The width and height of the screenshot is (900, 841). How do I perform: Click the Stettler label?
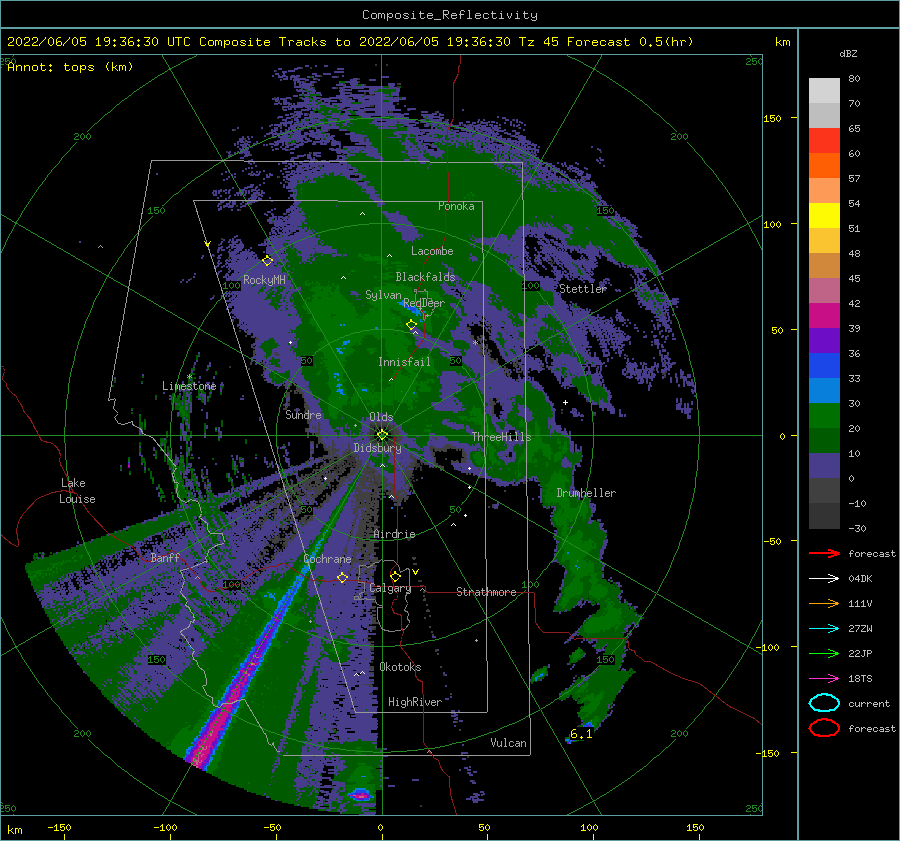coord(583,289)
